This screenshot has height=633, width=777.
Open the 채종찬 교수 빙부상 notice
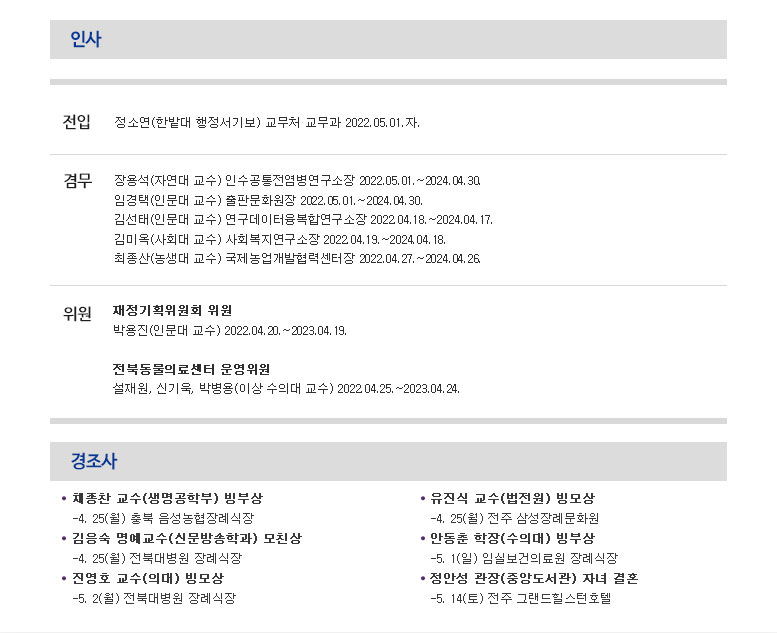[x=167, y=498]
